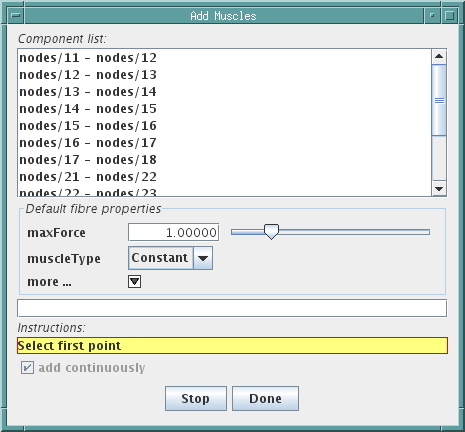Click the component list scrollbar thumb
This screenshot has height=432, width=465.
click(439, 100)
